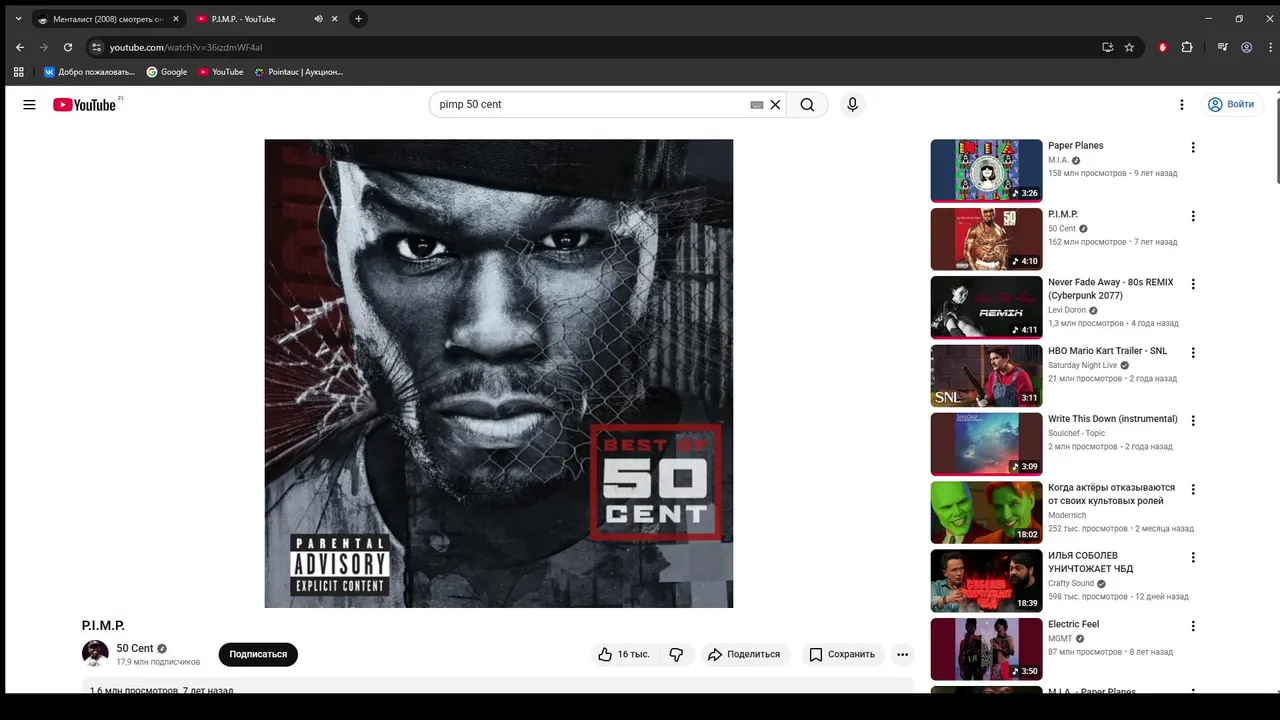Screen dimensions: 1280x720
Task: Open the HBO Mario Kart Trailer title
Action: [1107, 351]
